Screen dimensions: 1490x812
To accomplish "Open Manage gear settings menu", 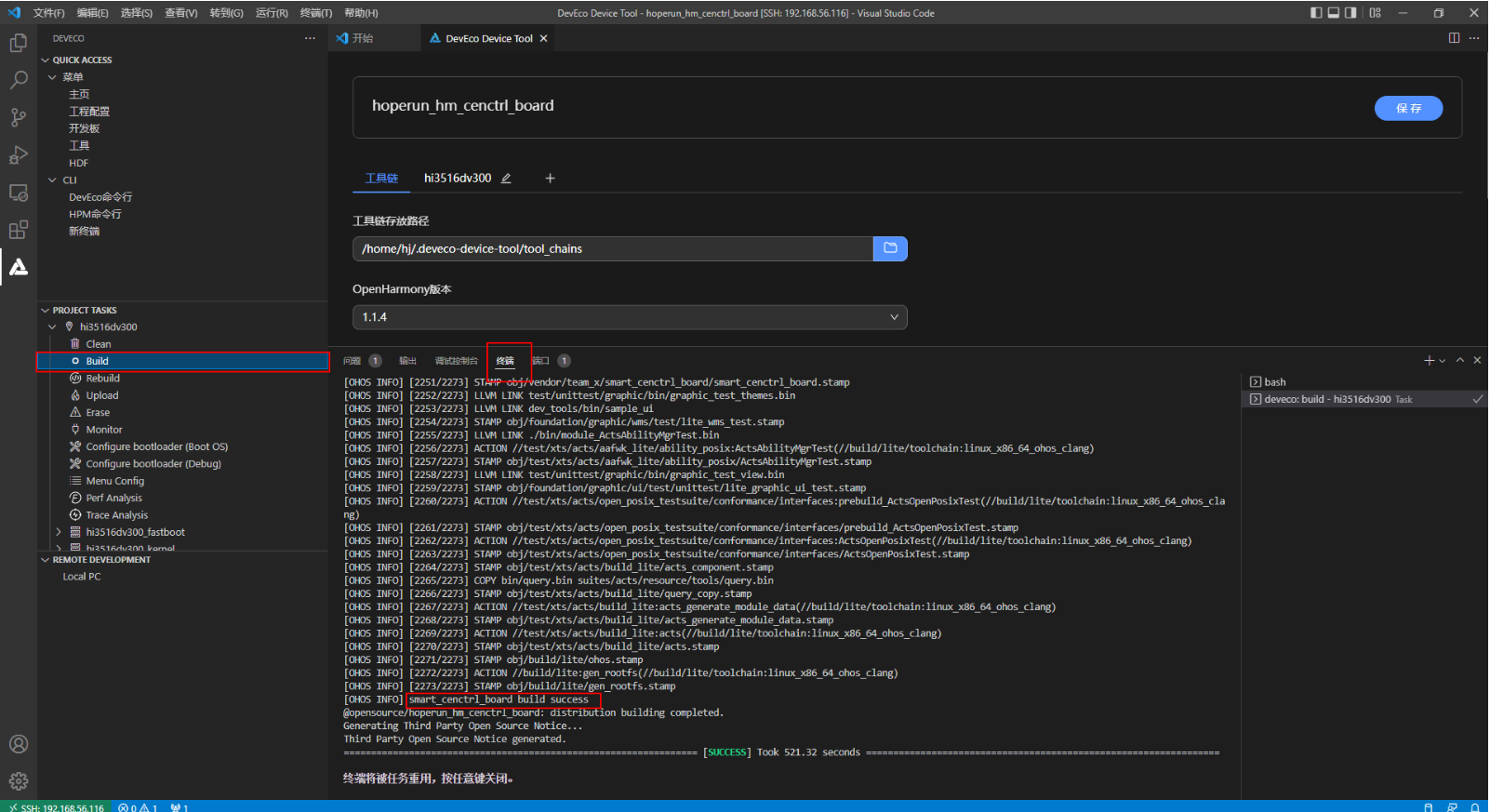I will click(x=19, y=781).
